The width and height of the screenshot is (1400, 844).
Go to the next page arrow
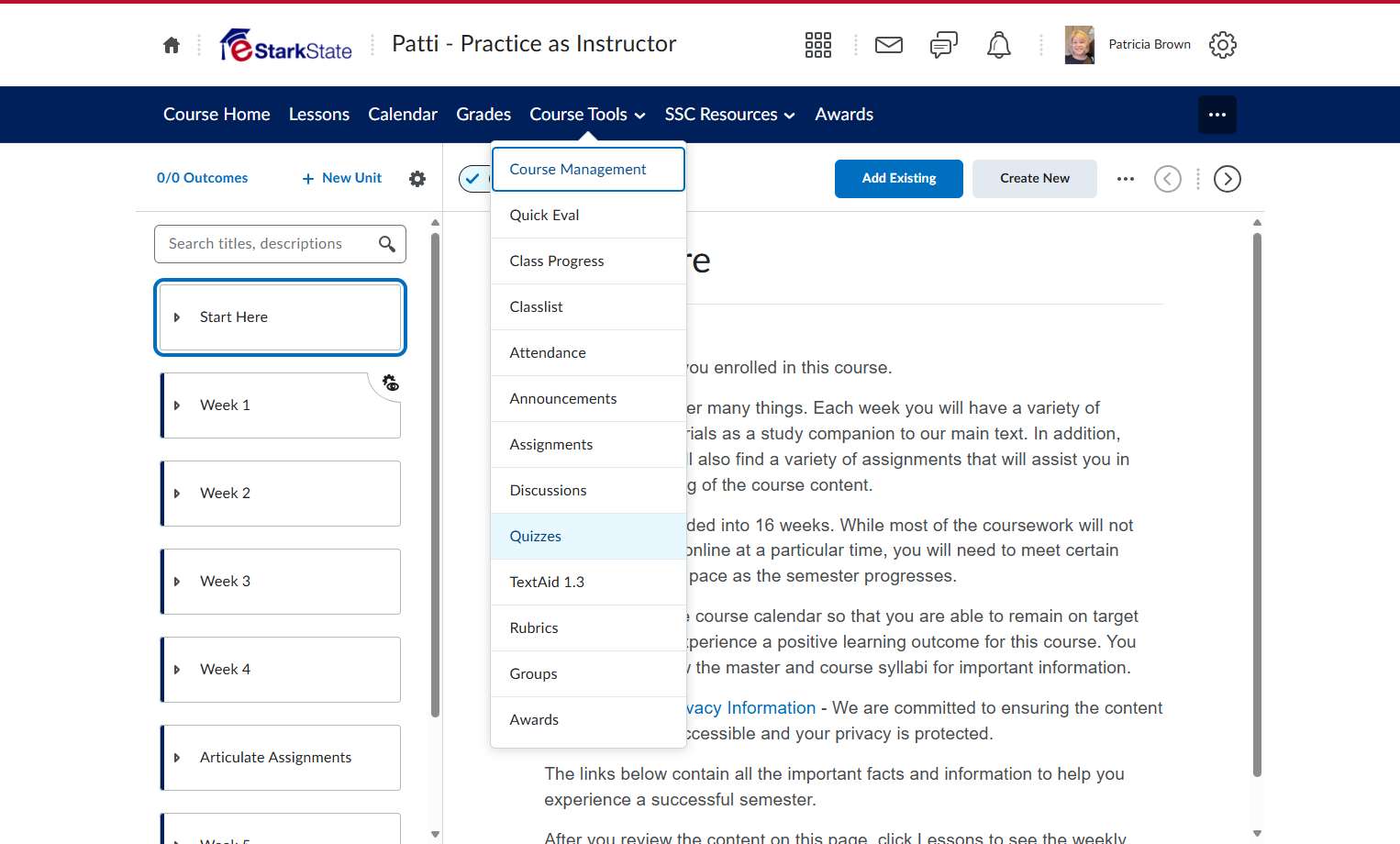tap(1228, 179)
